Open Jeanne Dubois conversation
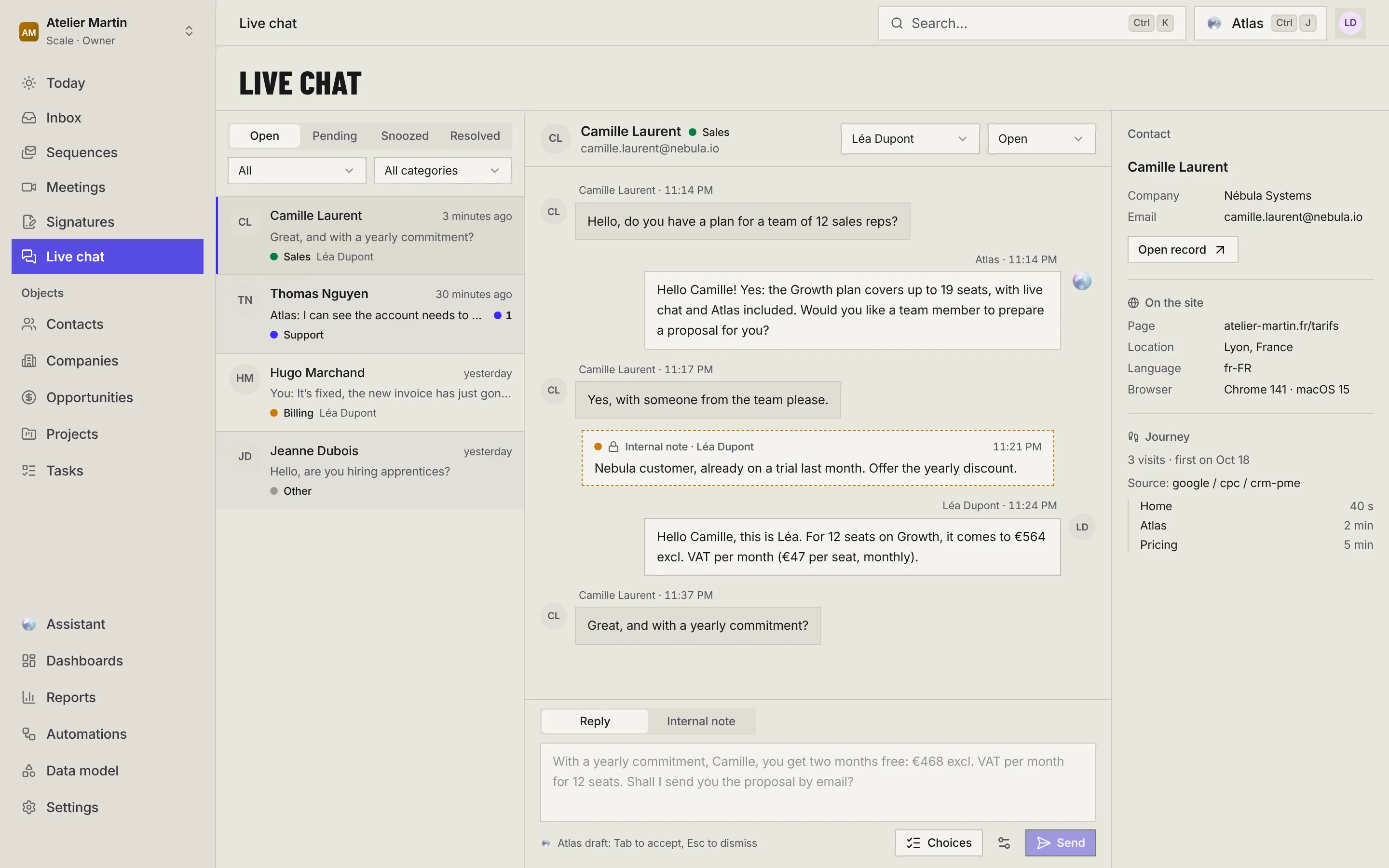Image resolution: width=1389 pixels, height=868 pixels. pyautogui.click(x=370, y=471)
